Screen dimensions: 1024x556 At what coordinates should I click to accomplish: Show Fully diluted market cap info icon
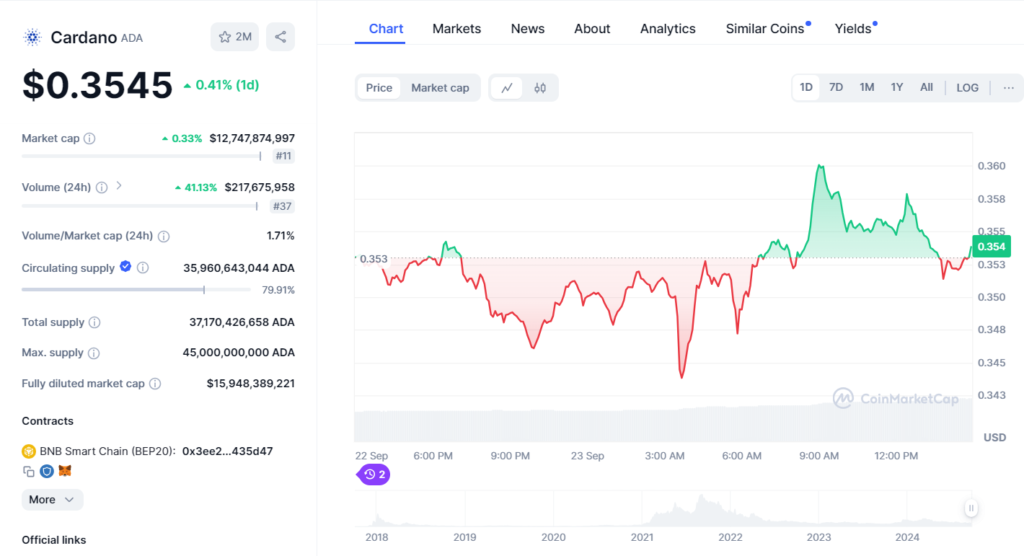click(155, 384)
